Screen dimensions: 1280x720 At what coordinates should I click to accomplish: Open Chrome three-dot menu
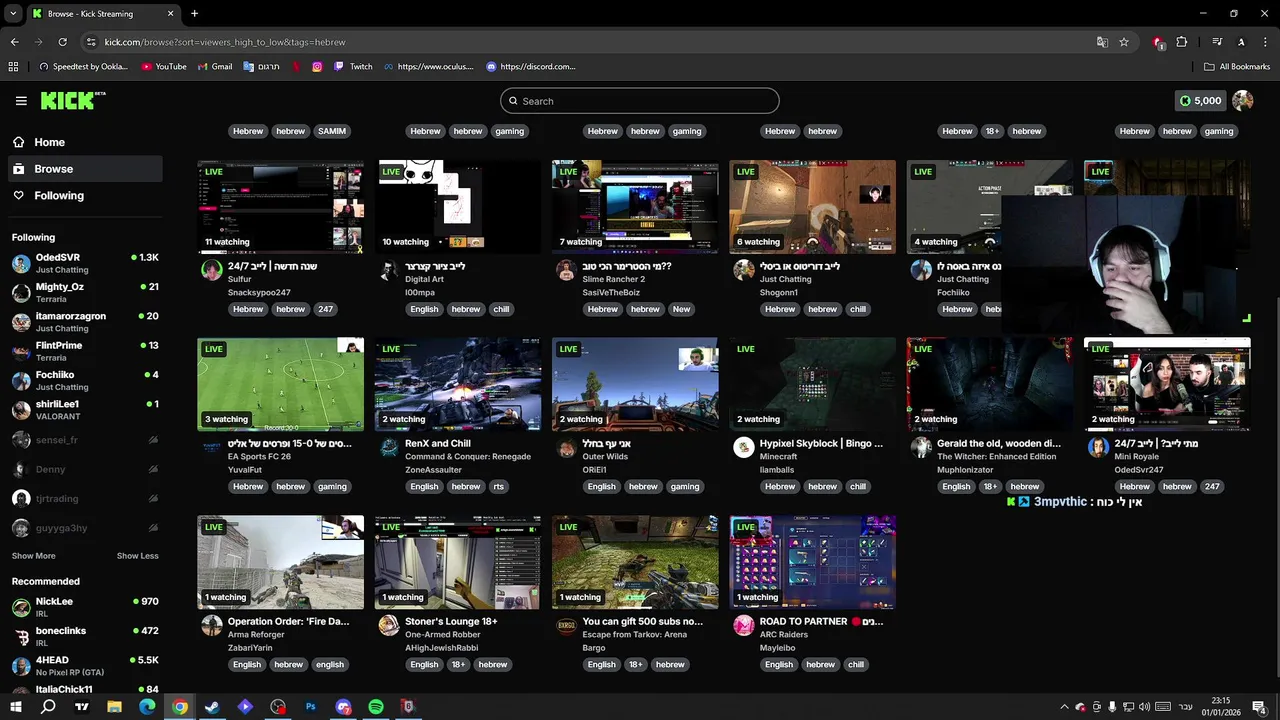click(1263, 42)
